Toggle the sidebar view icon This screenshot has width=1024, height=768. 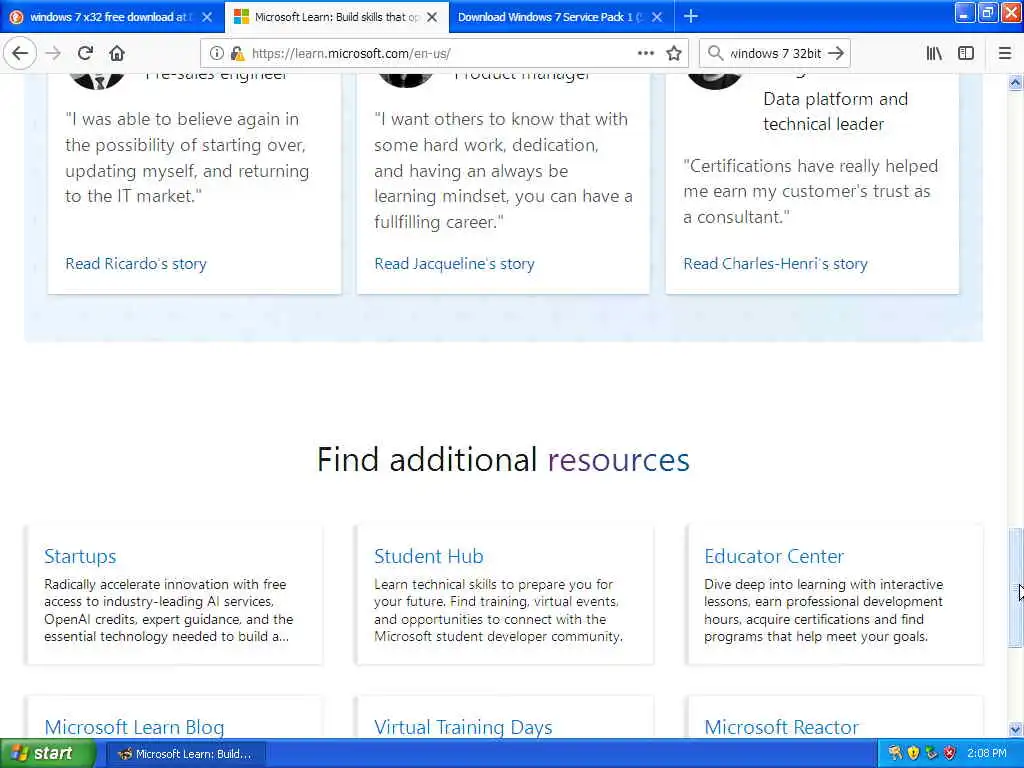966,54
